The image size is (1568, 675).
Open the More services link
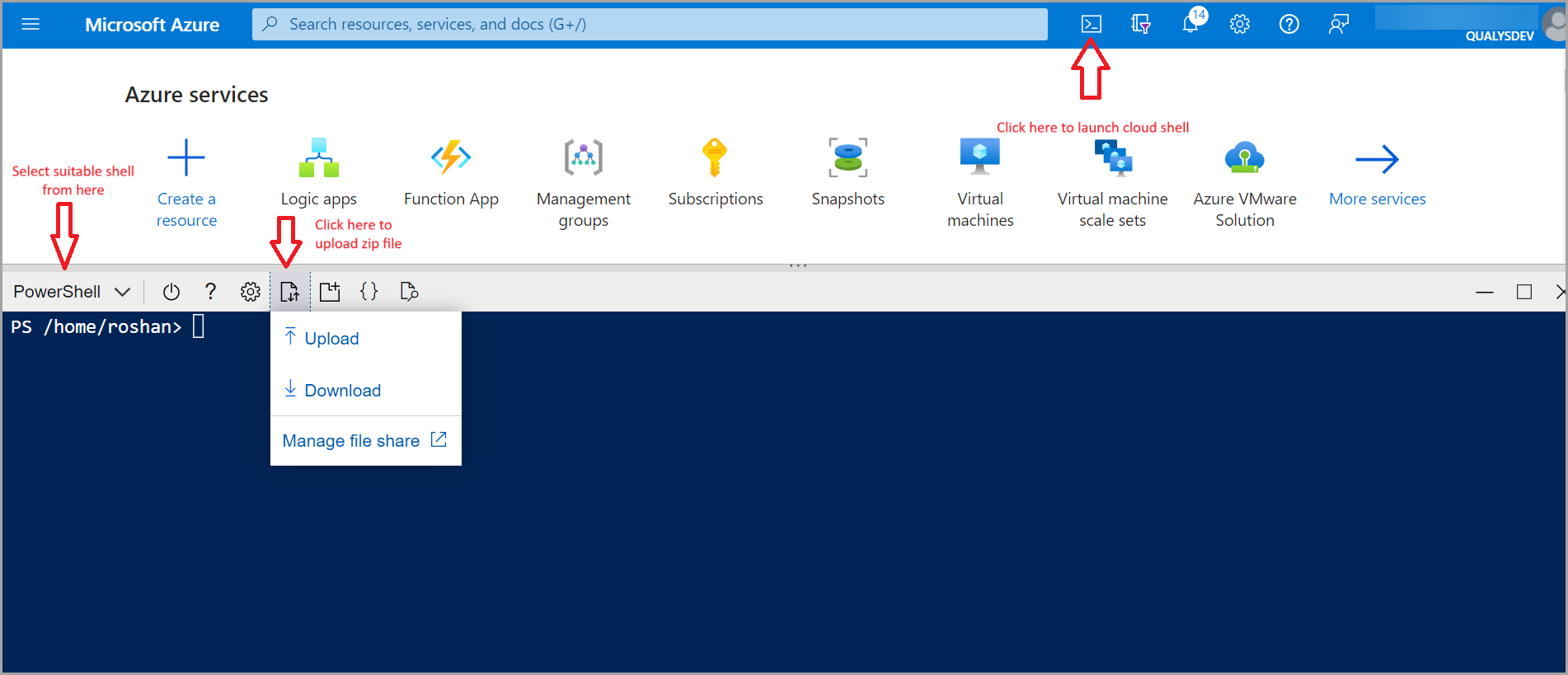click(x=1378, y=199)
